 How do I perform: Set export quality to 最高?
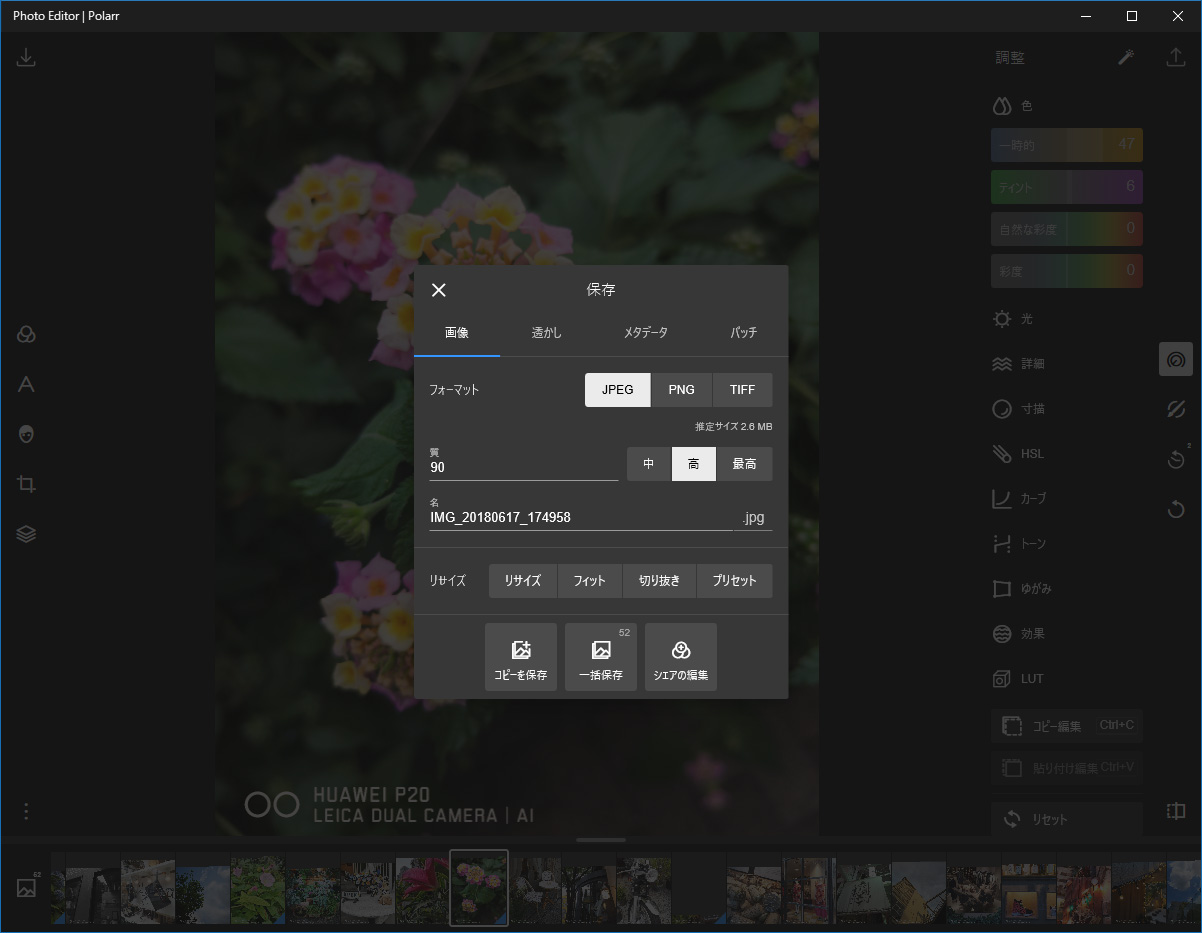click(745, 463)
